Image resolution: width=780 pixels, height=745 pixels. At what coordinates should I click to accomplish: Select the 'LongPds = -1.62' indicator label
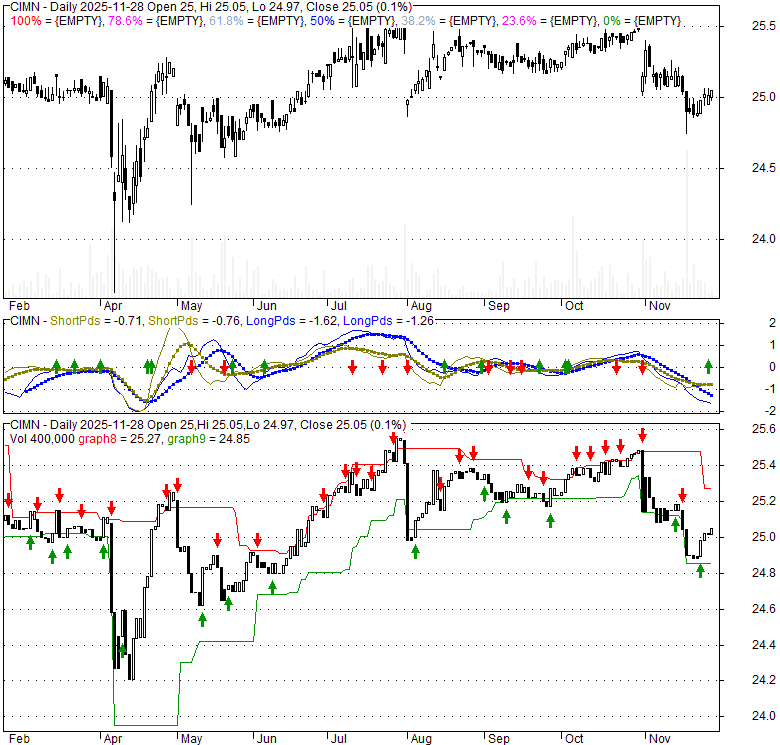coord(292,321)
